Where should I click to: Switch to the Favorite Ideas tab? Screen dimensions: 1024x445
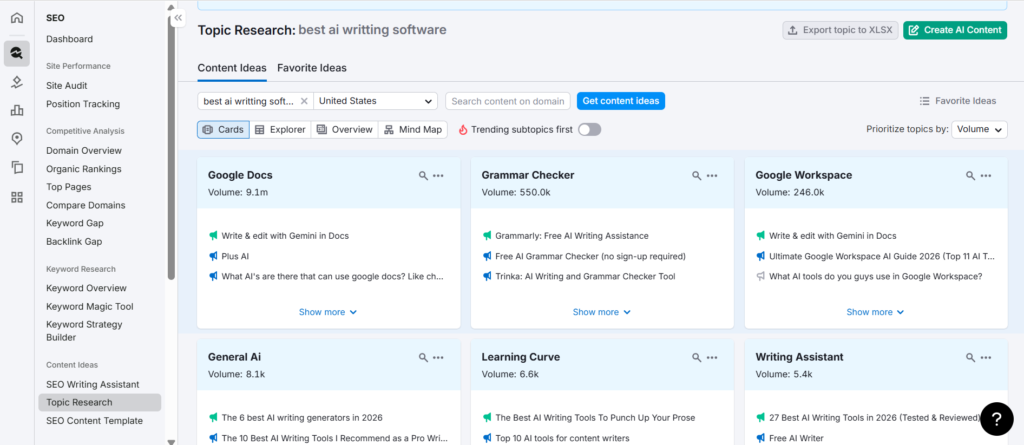(312, 68)
